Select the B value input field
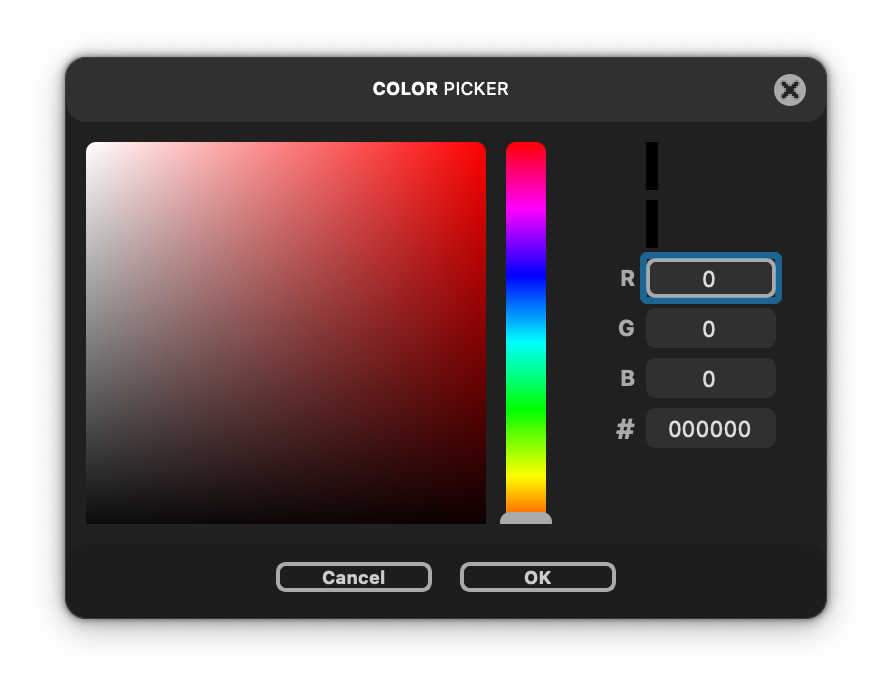 click(711, 378)
